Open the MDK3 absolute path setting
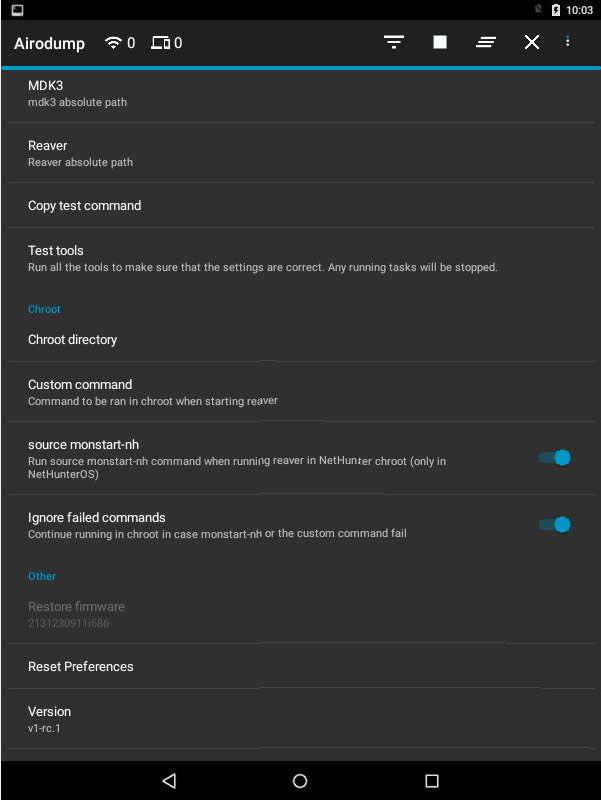 (300, 93)
